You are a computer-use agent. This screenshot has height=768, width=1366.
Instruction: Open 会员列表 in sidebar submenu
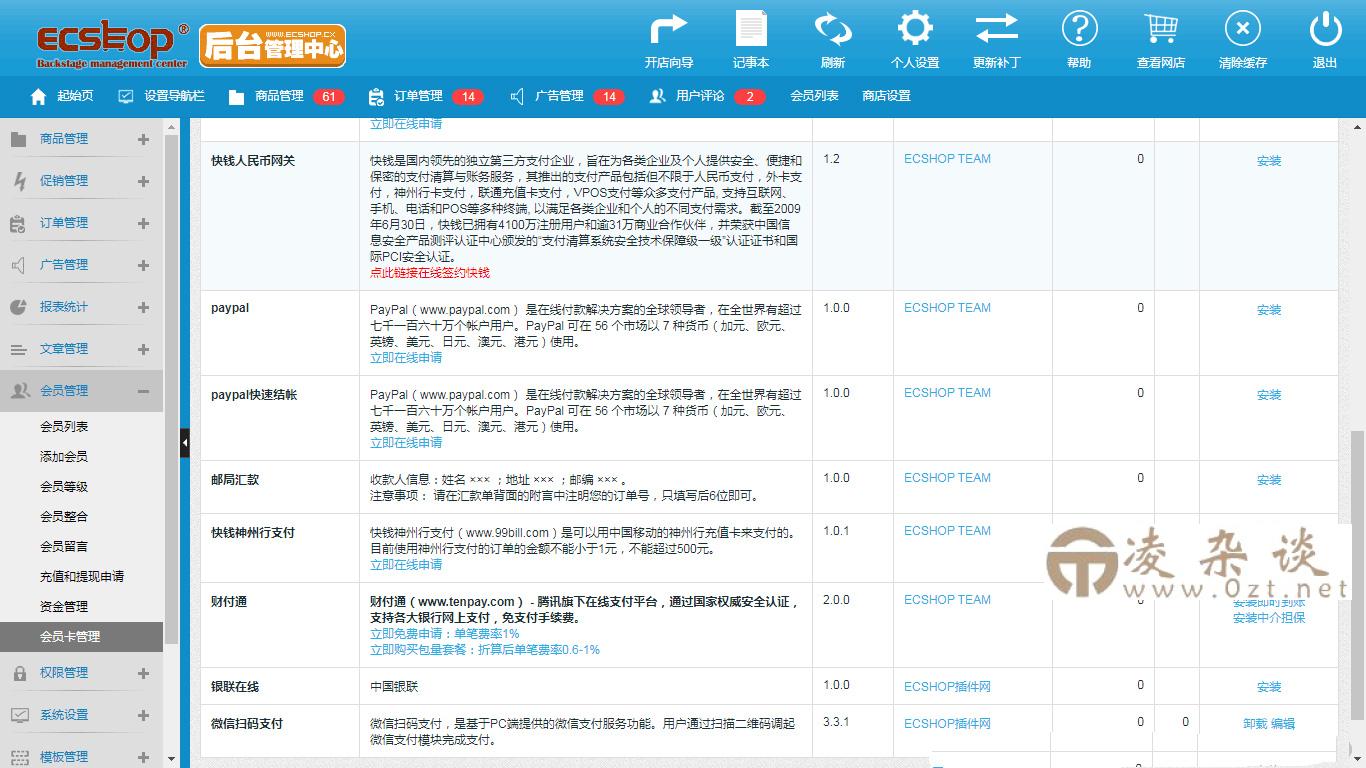(x=64, y=427)
